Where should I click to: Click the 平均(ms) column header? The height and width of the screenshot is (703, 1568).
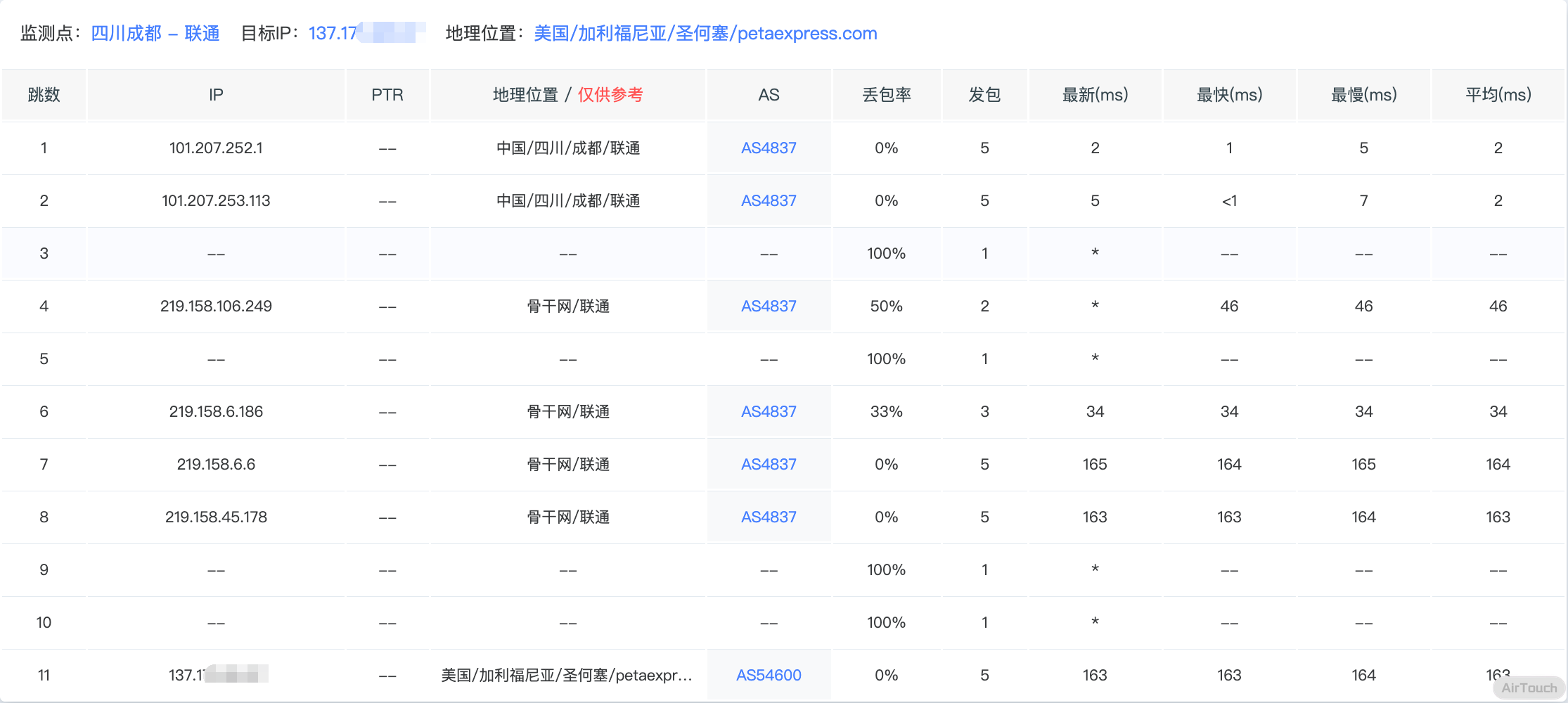click(1498, 95)
